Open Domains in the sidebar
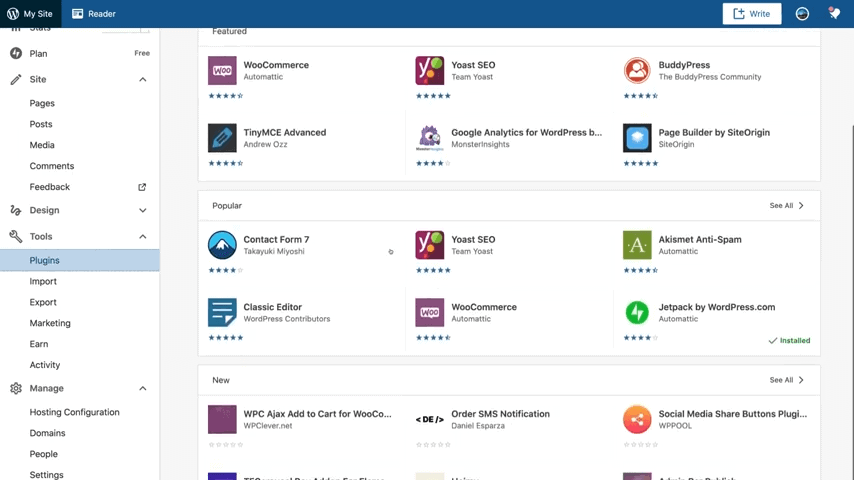The image size is (854, 480). [x=47, y=433]
